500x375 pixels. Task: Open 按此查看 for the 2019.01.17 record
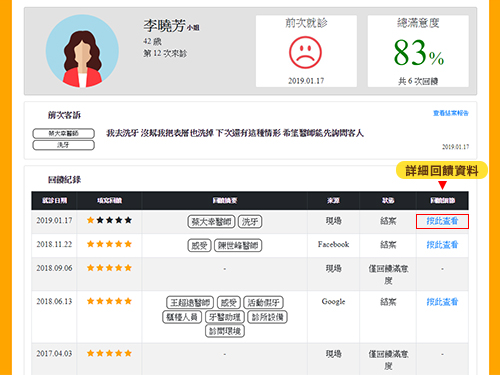[x=442, y=221]
